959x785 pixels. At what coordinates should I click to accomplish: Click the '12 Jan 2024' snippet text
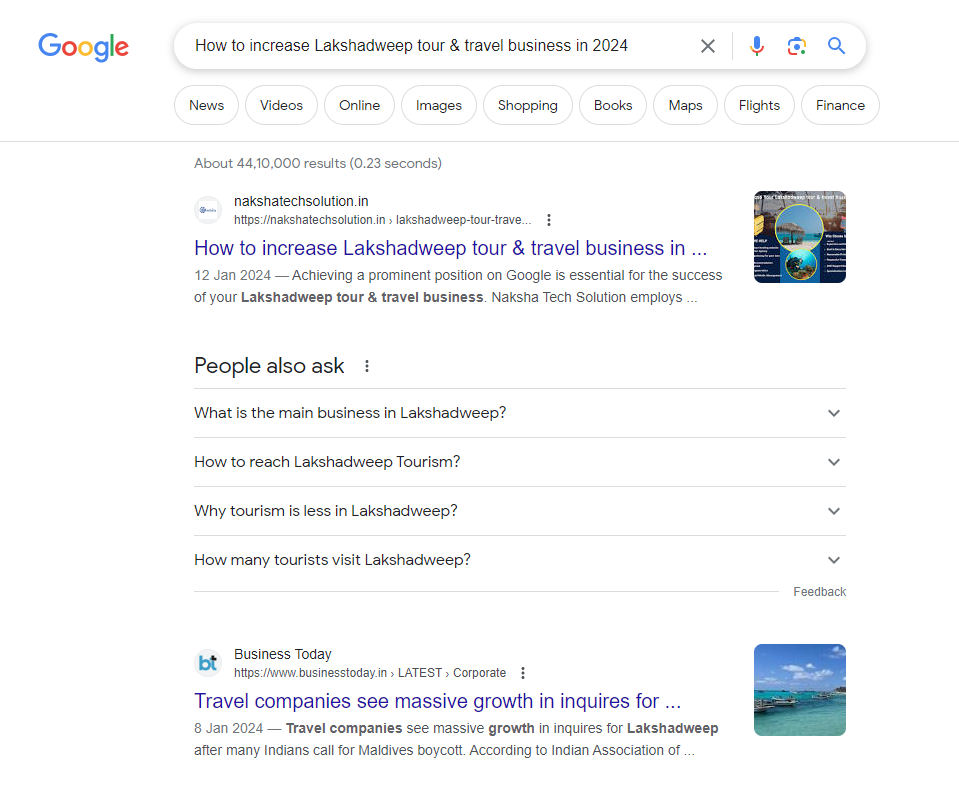(x=232, y=276)
